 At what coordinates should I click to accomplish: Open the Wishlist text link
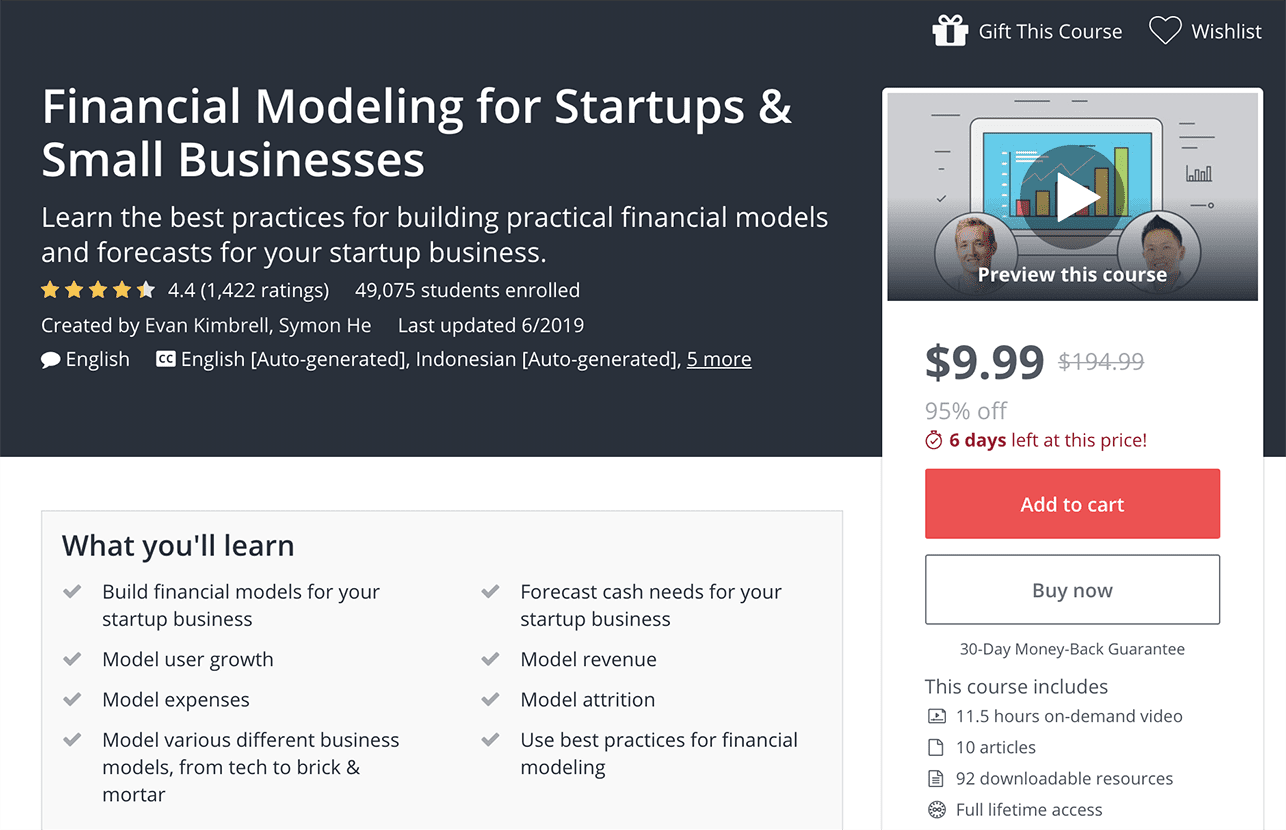(x=1226, y=31)
